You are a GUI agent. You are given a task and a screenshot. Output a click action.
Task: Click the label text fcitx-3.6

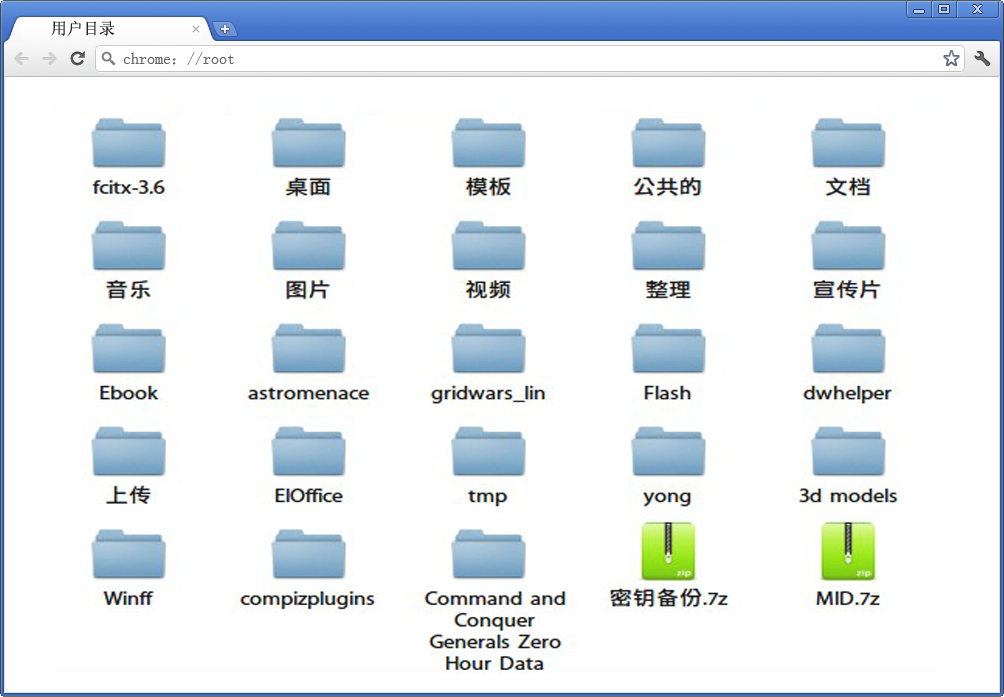tap(129, 187)
